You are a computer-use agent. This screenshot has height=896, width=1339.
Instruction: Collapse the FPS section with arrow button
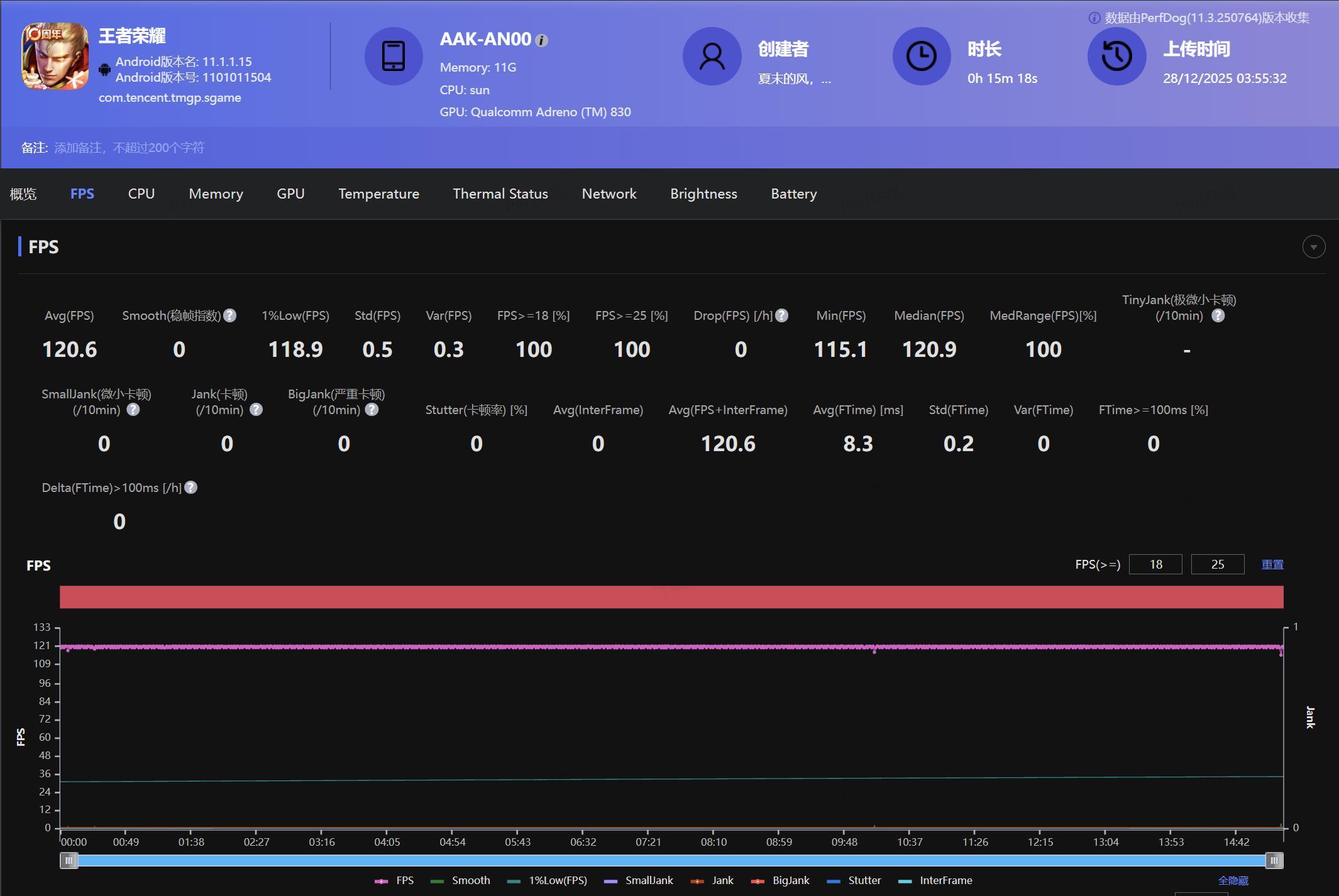pos(1313,247)
